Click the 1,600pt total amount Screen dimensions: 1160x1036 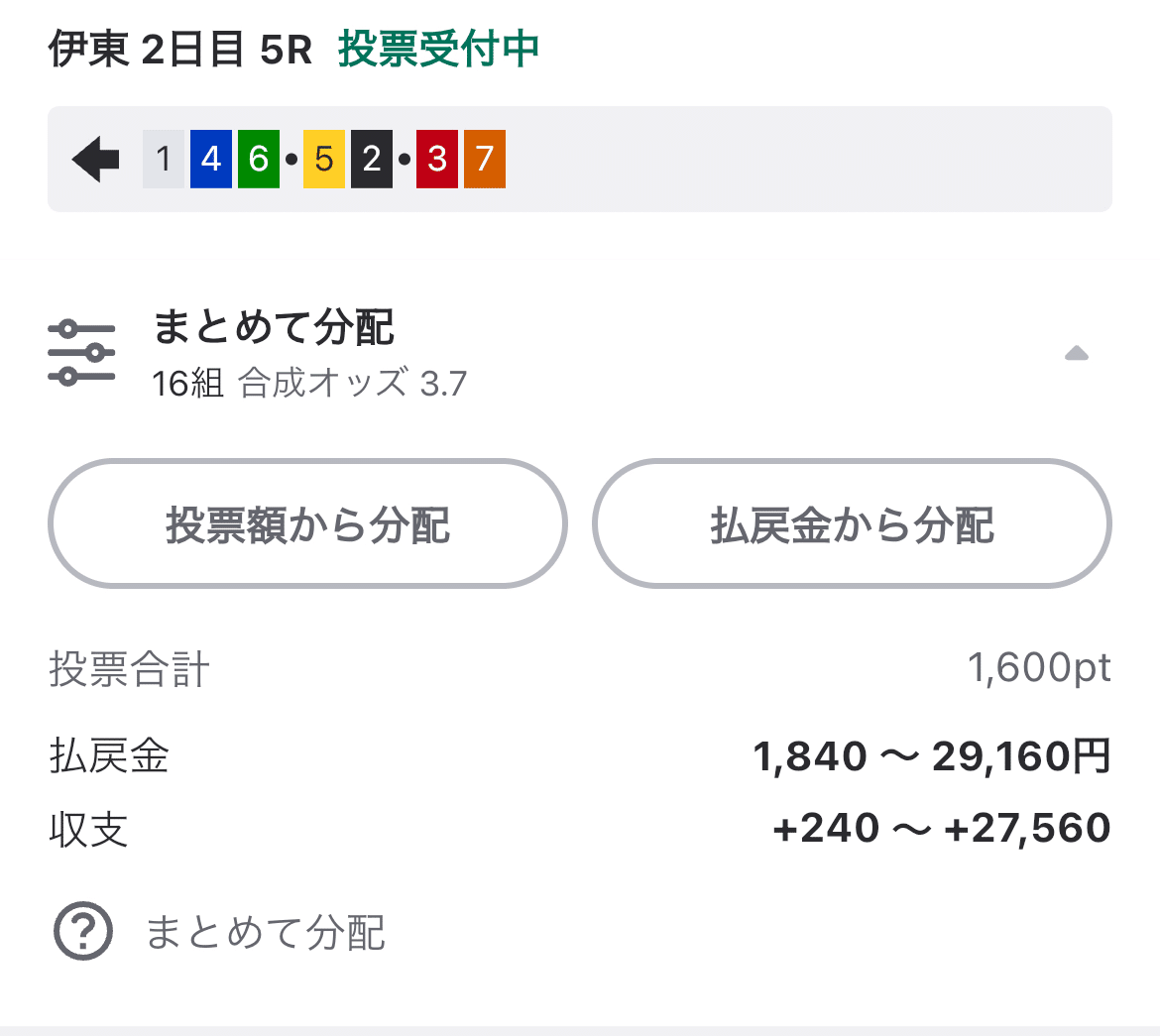(x=1041, y=669)
